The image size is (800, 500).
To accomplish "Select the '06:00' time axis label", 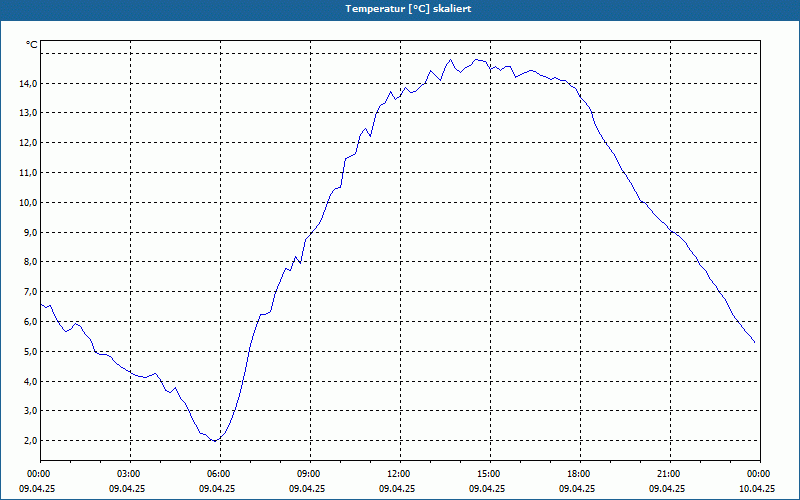I will pyautogui.click(x=218, y=474).
